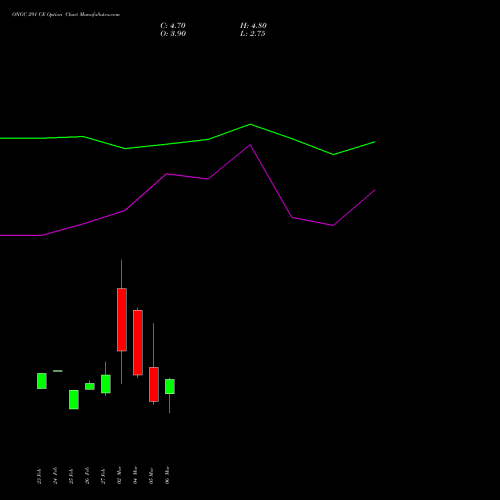Click the low value 'L: 2.75'
Viewport: 500px width, 500px height.
(252, 34)
